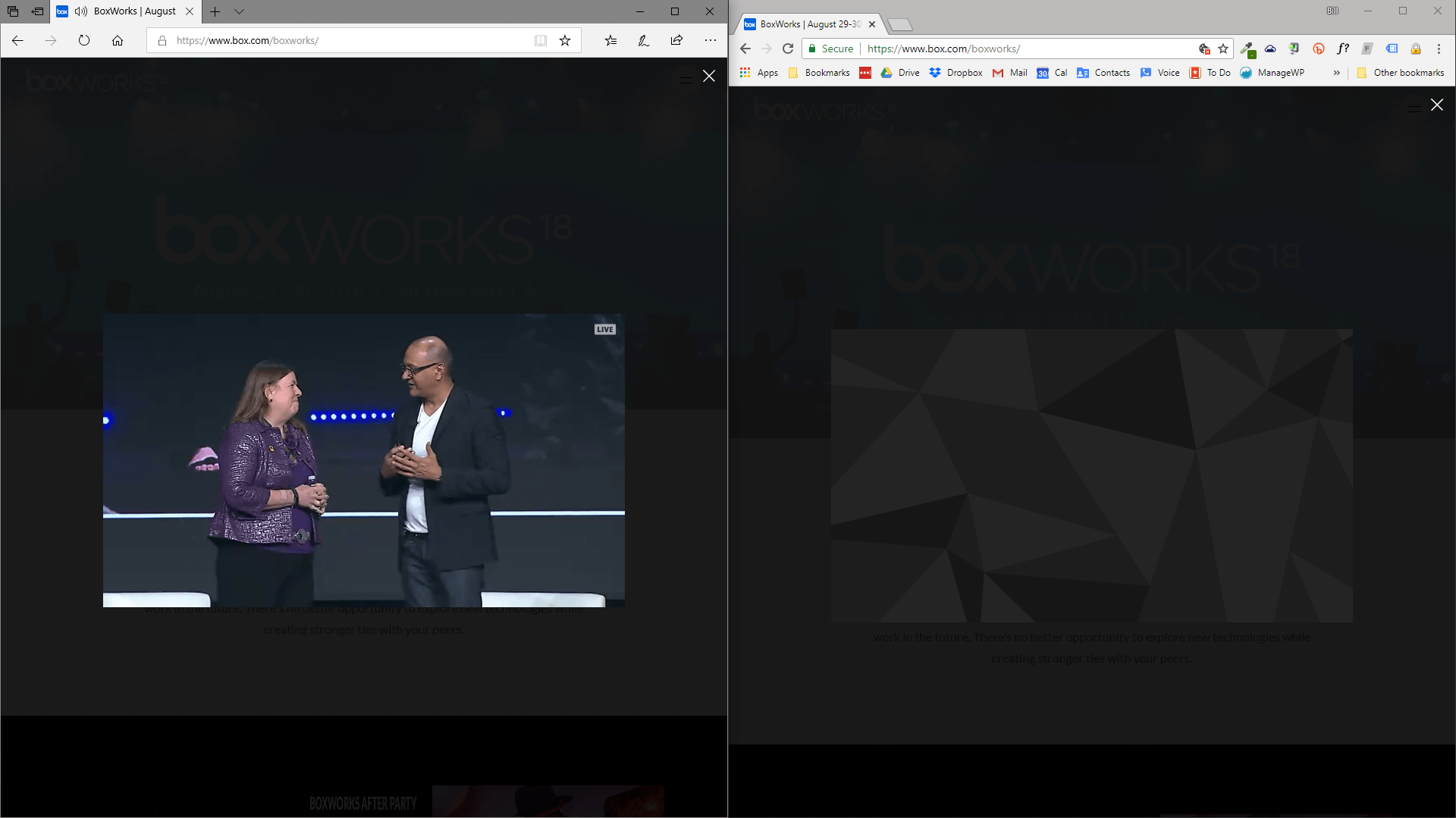Image resolution: width=1456 pixels, height=818 pixels.
Task: Click the Bill profile button in Chrome
Action: click(x=1332, y=11)
